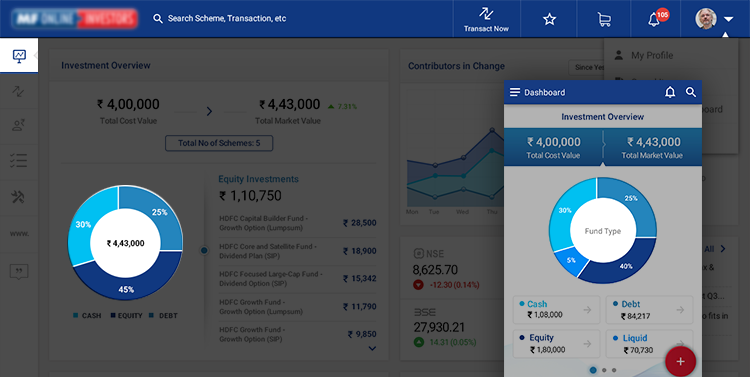Click the green up indicator beside BSE change
750x377 pixels.
point(419,342)
